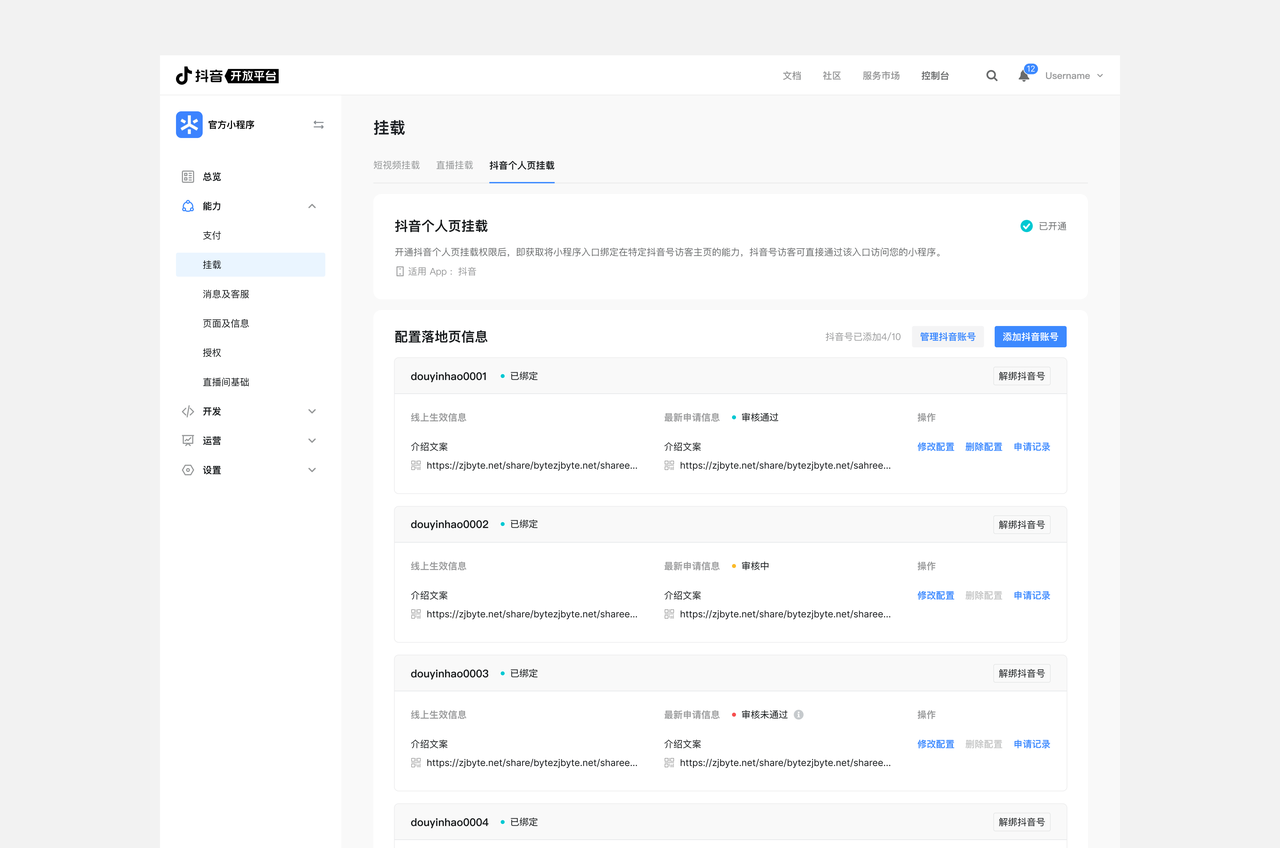Screen dimensions: 1280x848
Task: Open 服务市场 in top navigation
Action: tap(881, 76)
